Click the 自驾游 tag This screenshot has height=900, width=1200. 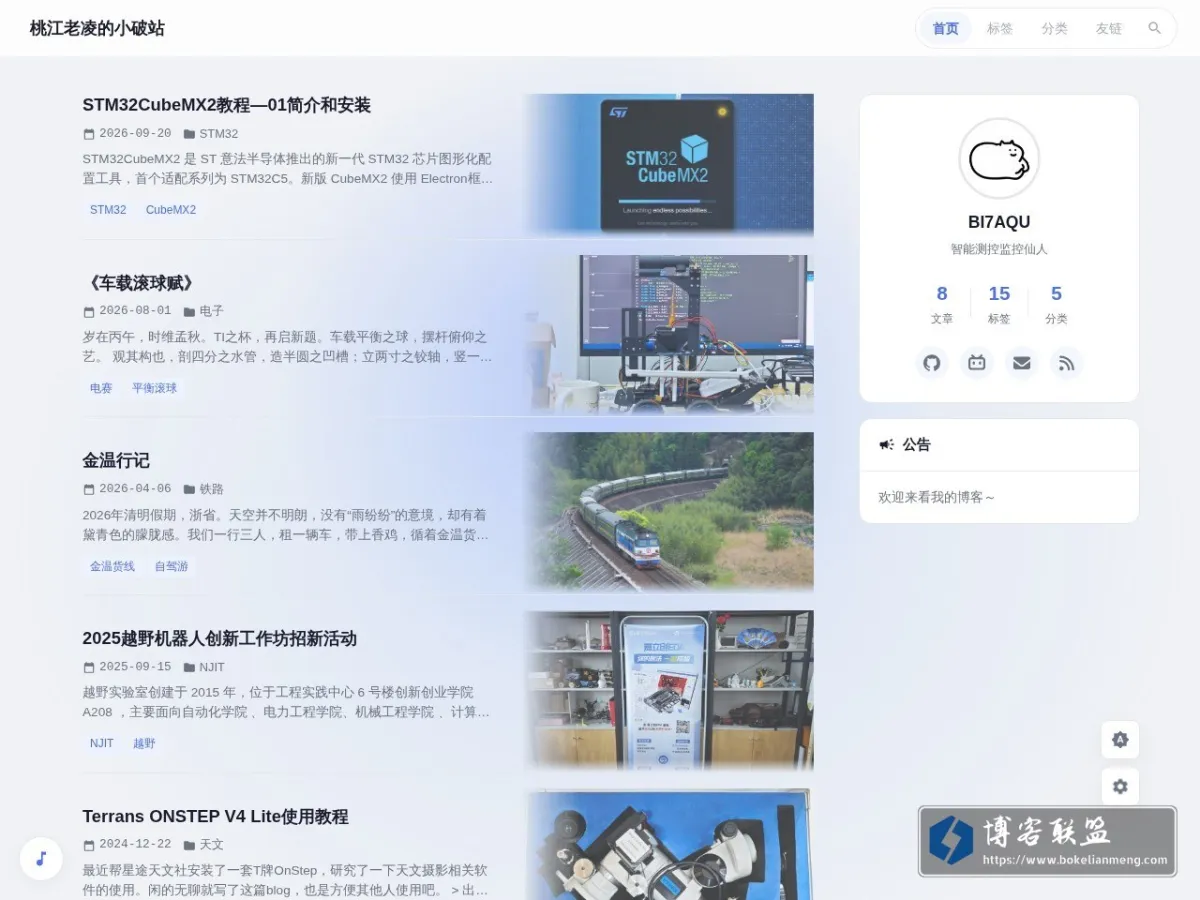click(x=171, y=566)
